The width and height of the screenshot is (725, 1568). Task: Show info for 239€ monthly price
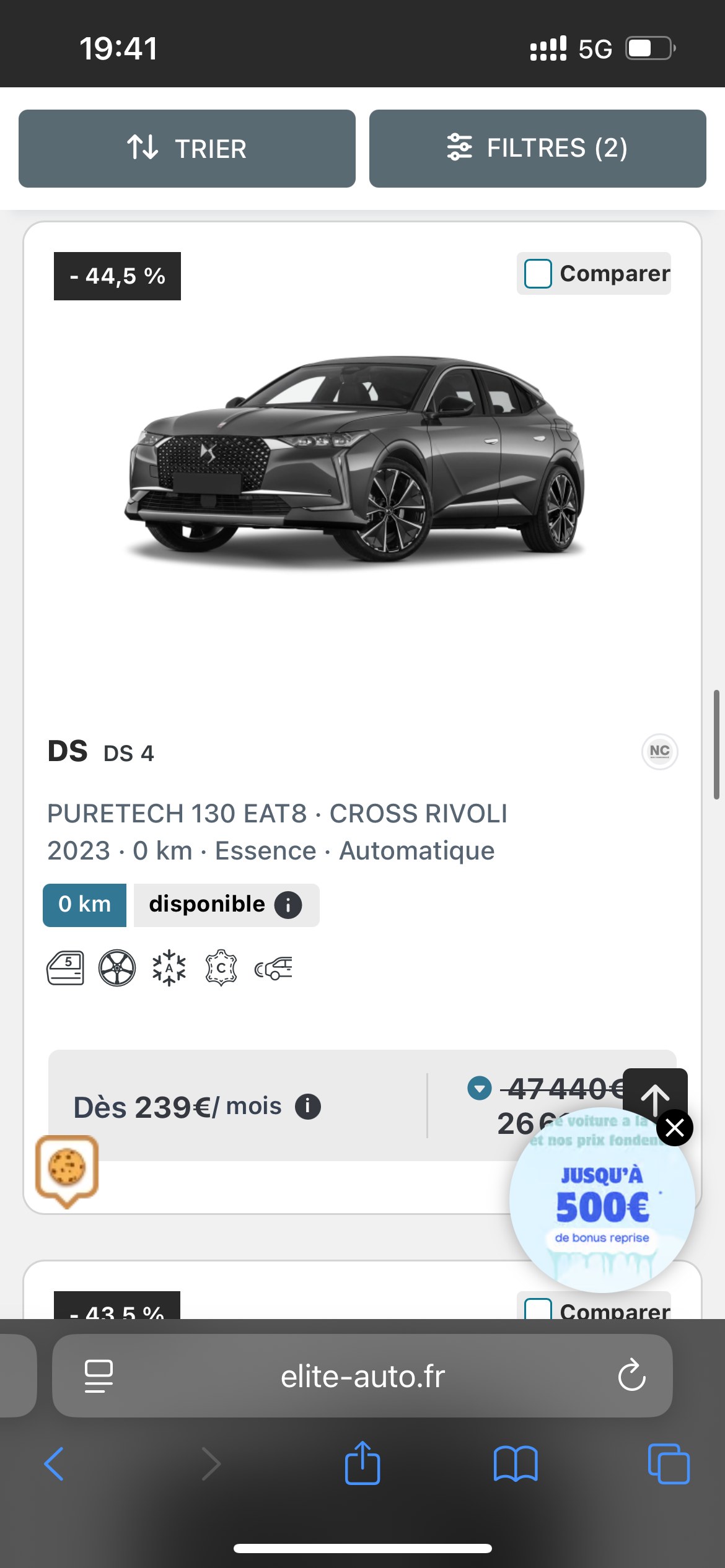[307, 1106]
